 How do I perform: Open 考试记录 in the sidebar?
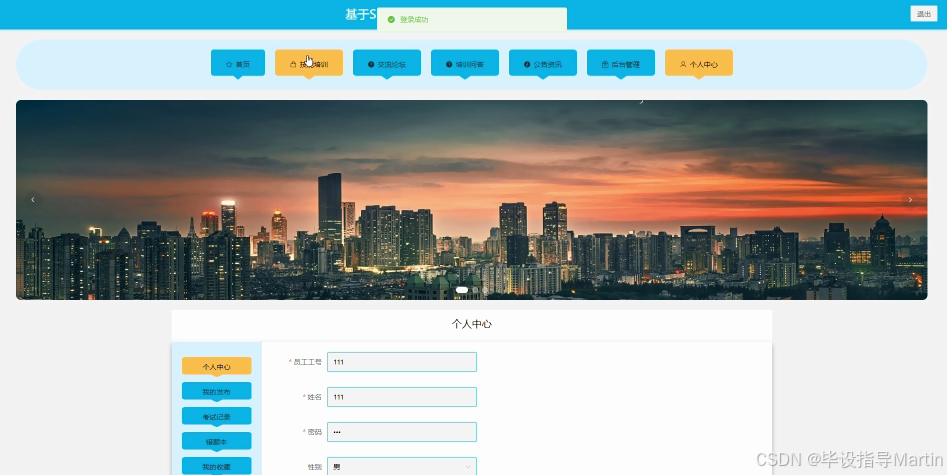[x=216, y=416]
